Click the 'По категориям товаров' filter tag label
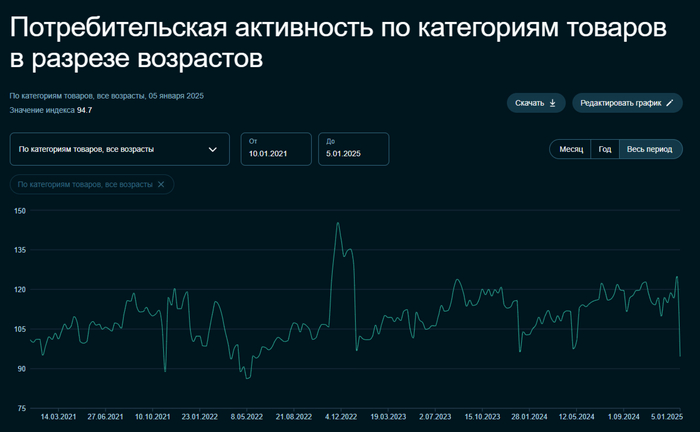 [x=85, y=184]
